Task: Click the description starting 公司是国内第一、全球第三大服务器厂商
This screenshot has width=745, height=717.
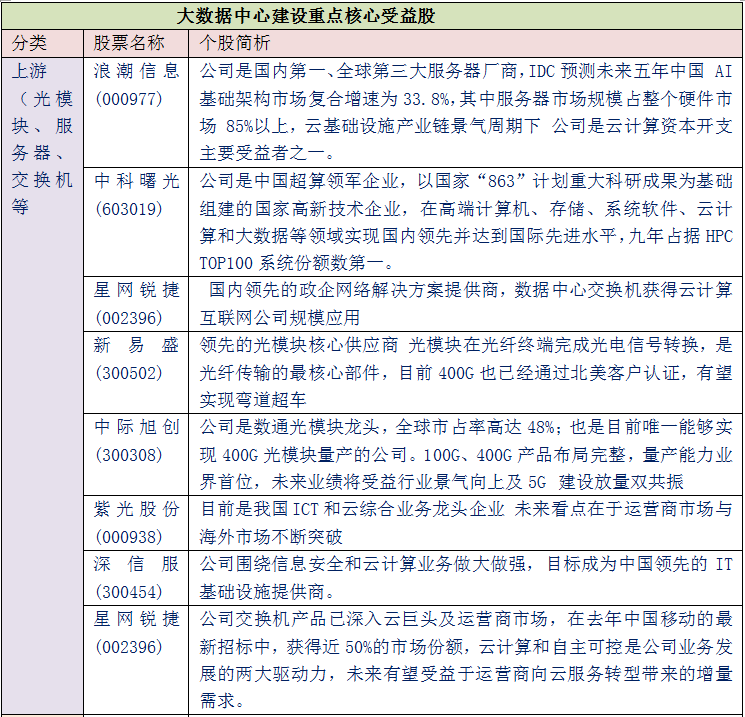Action: [466, 112]
